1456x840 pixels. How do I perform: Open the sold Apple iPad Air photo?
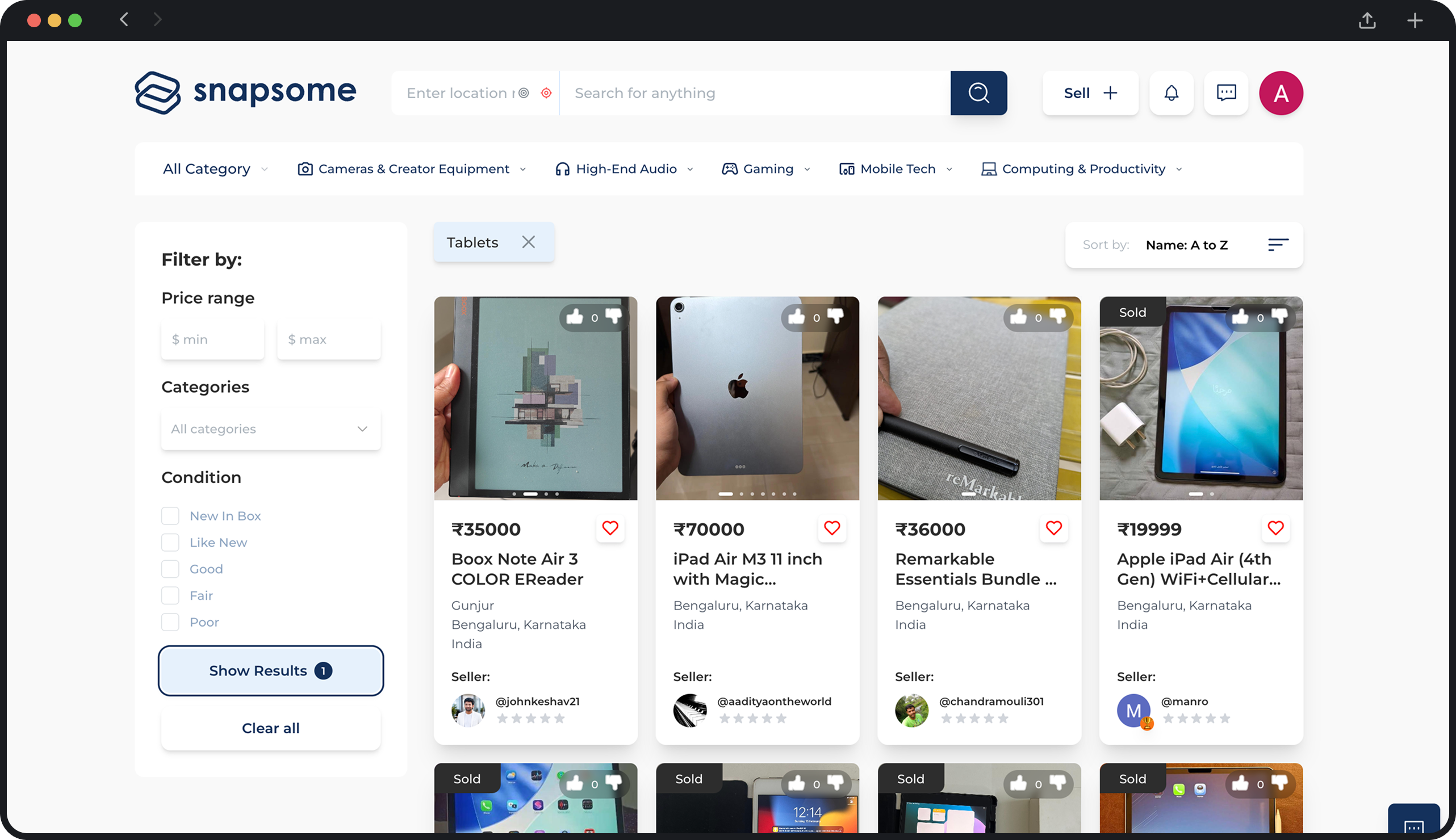(x=1201, y=398)
